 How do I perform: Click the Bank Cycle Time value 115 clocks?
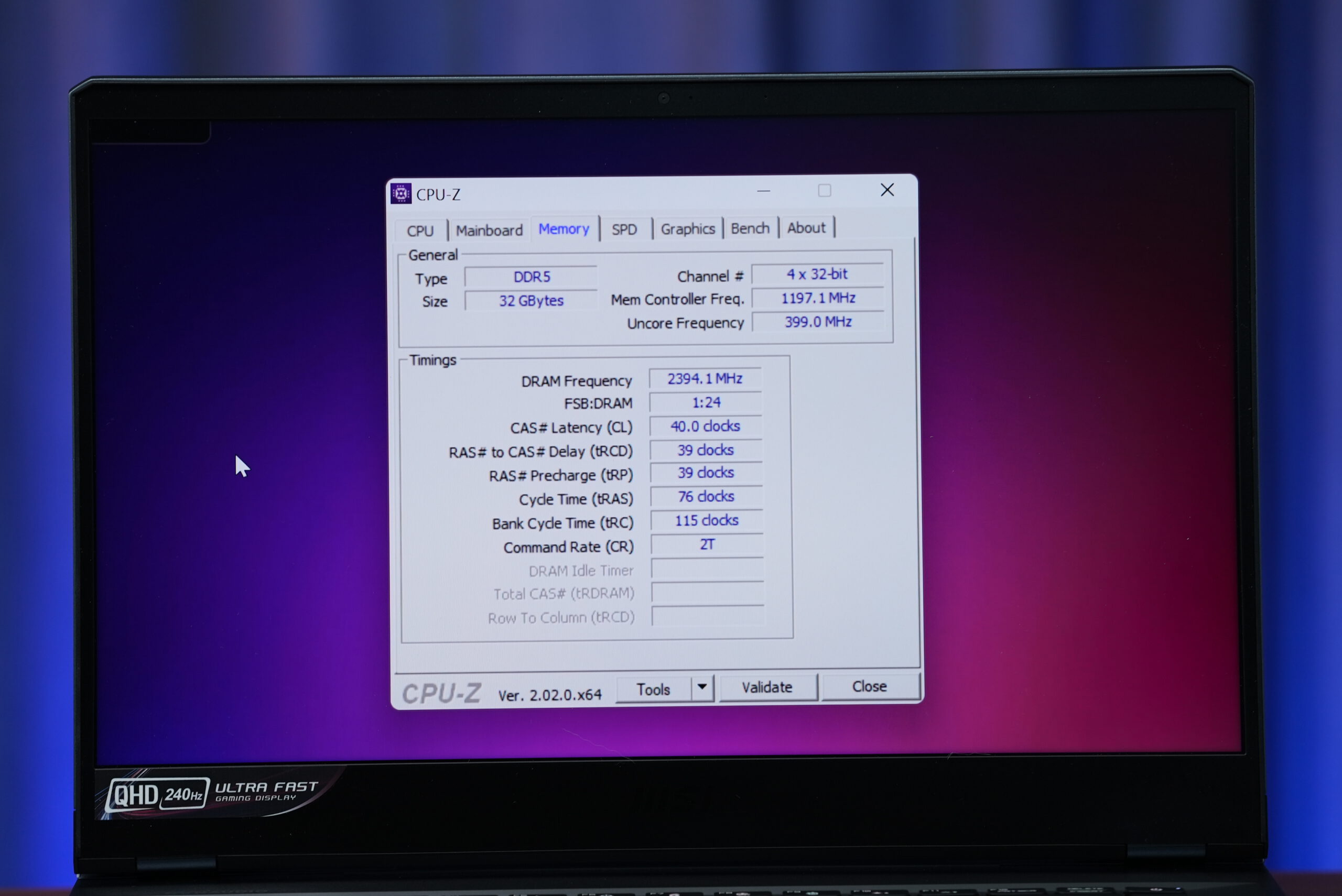tap(707, 521)
